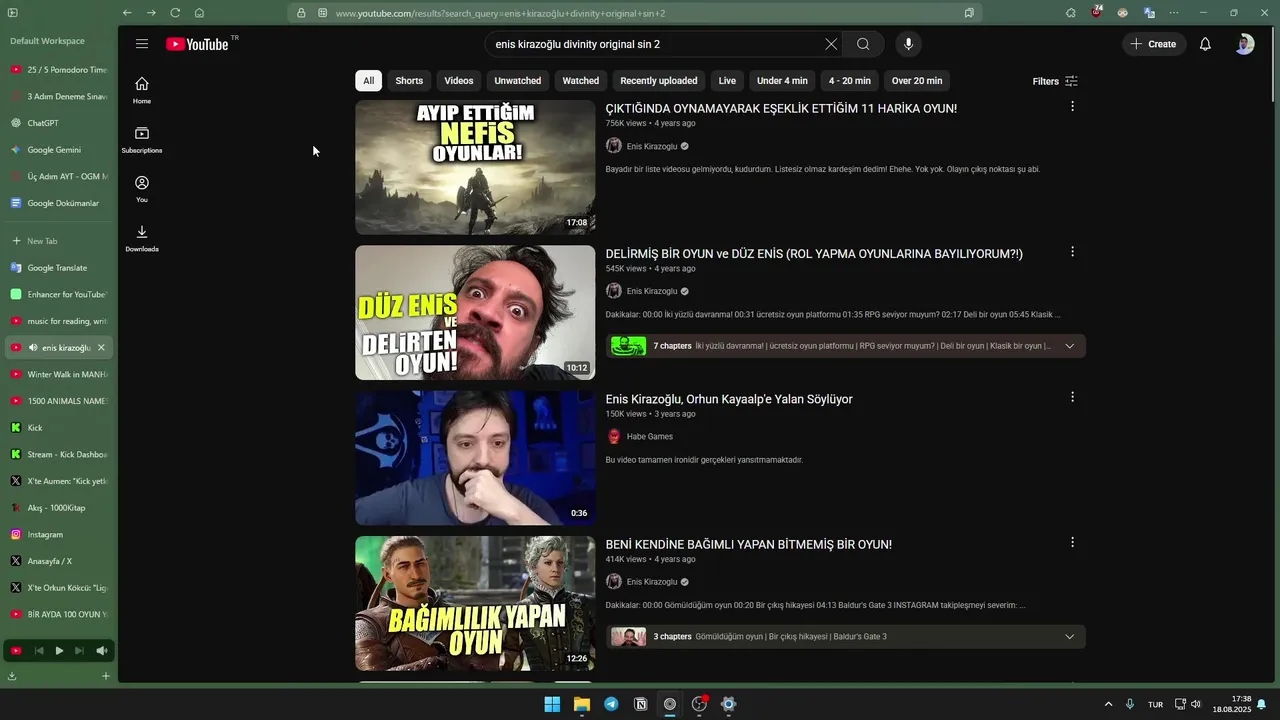Open more options for BENİ KENDİNE BAĞIMLI video
Image resolution: width=1280 pixels, height=720 pixels.
point(1072,542)
